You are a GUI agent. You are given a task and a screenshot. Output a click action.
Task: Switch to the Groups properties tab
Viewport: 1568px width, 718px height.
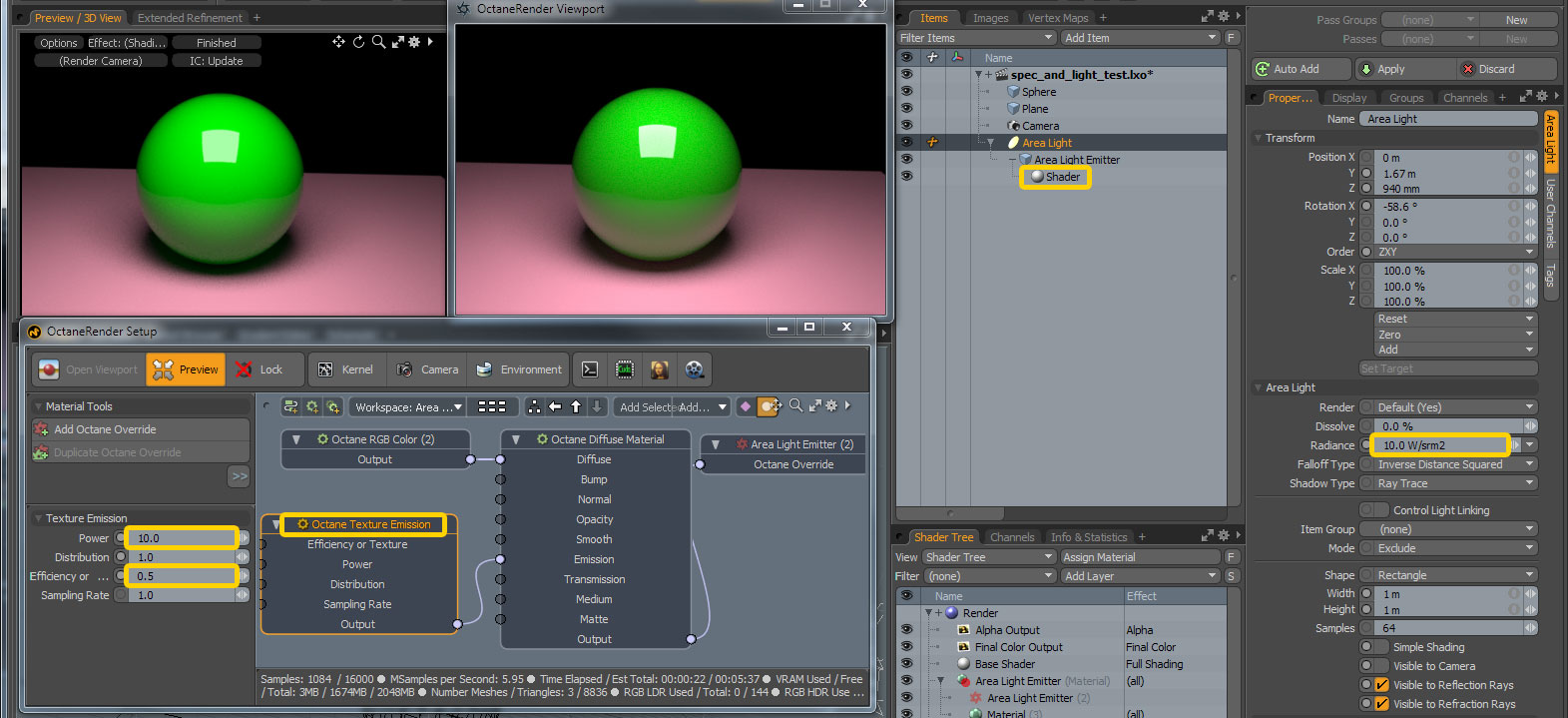[1406, 98]
